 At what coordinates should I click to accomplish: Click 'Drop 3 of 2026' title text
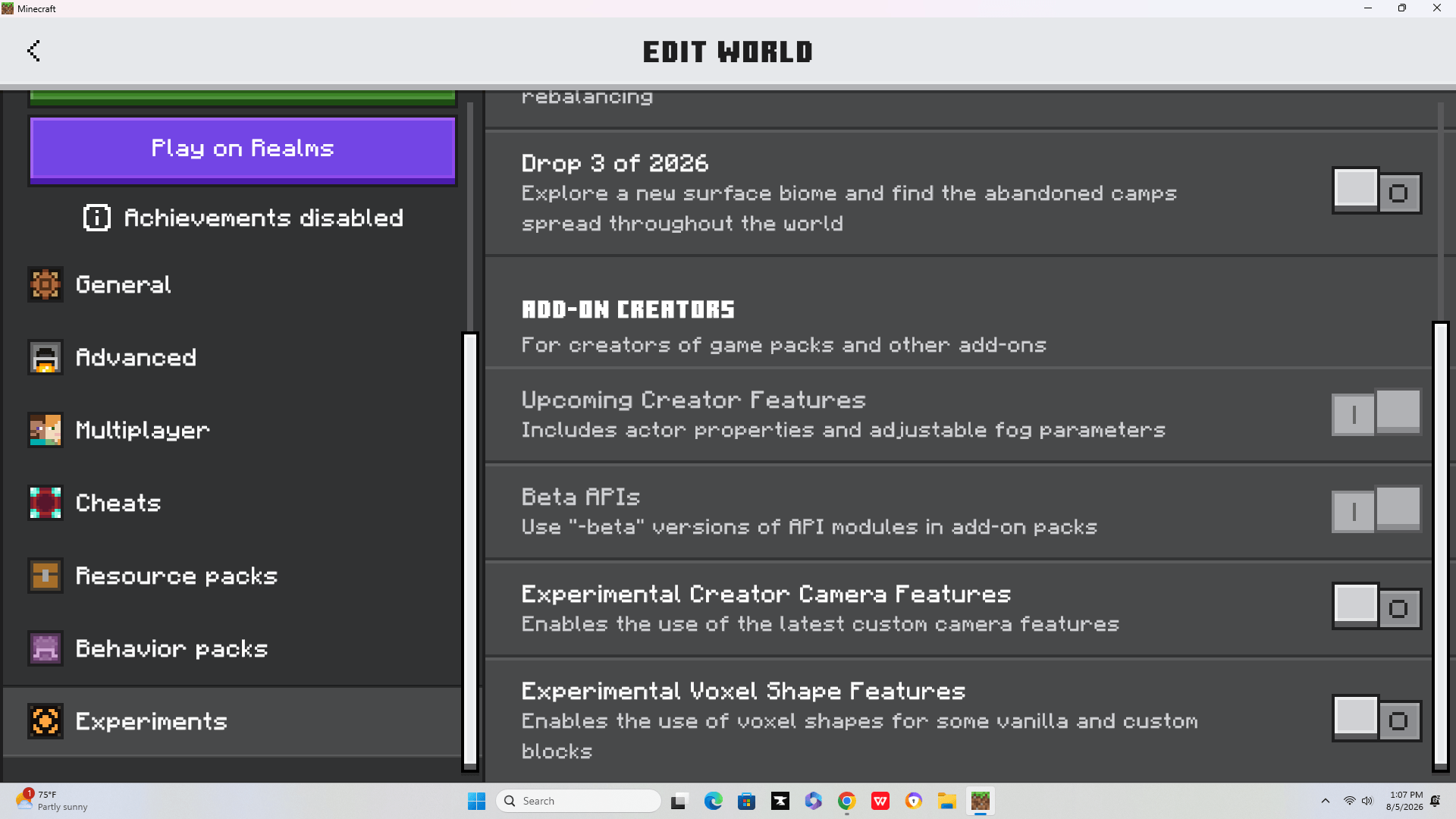coord(615,163)
